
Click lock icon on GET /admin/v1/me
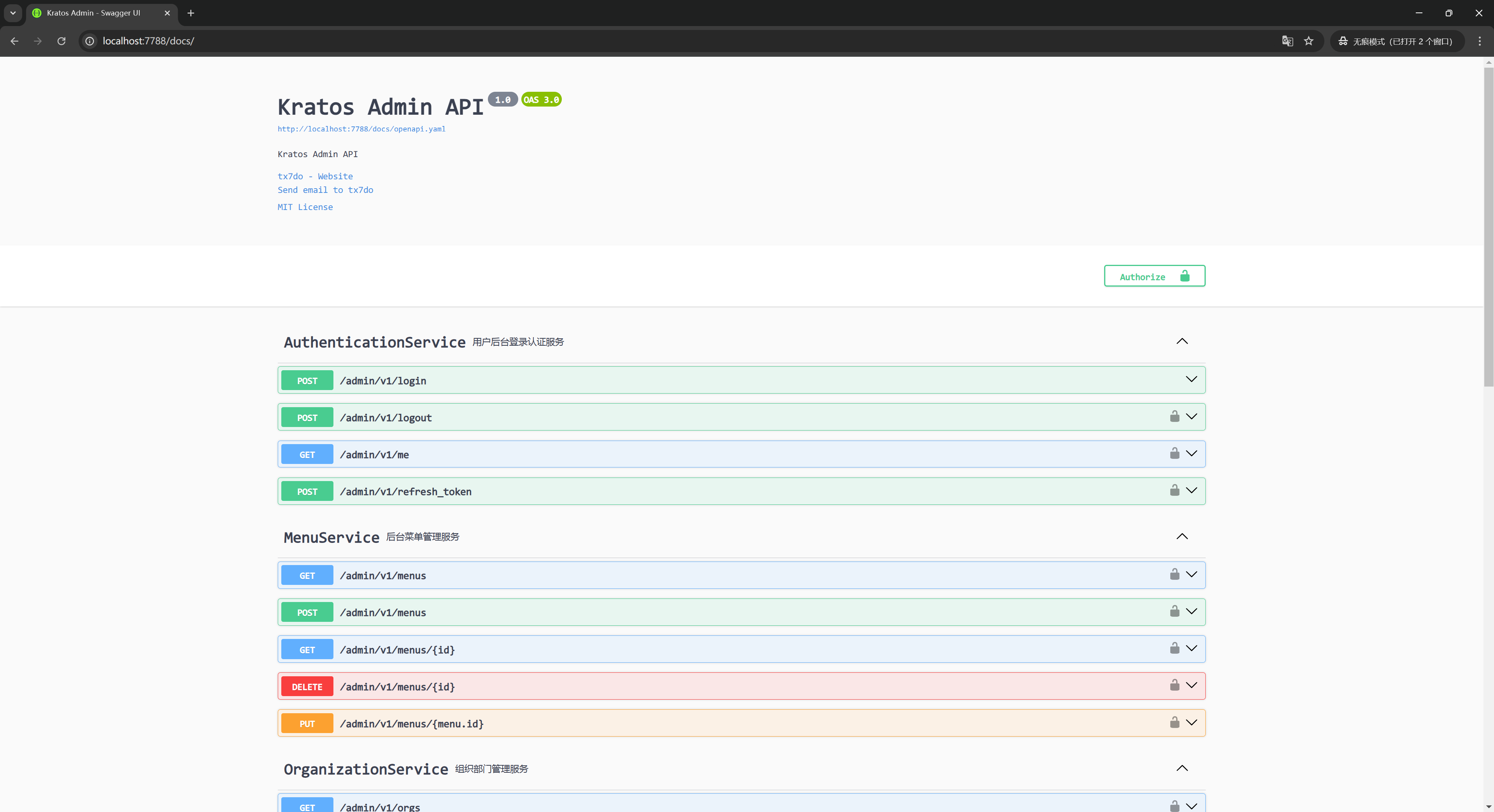pos(1175,454)
